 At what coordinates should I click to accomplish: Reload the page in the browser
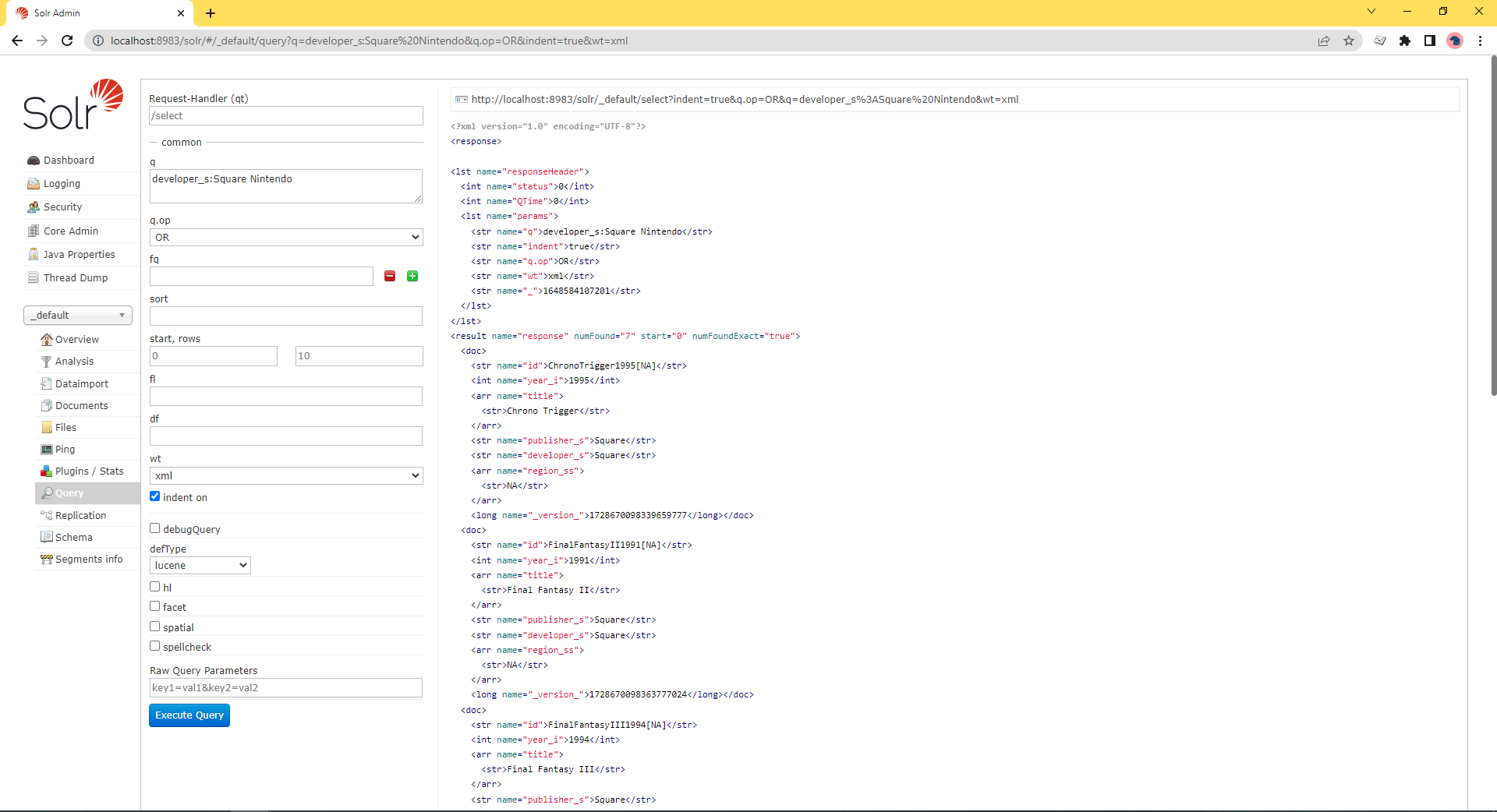[67, 41]
